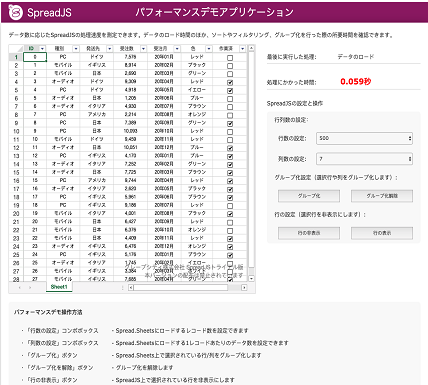
Task: Click the グループ化 button
Action: (x=309, y=196)
